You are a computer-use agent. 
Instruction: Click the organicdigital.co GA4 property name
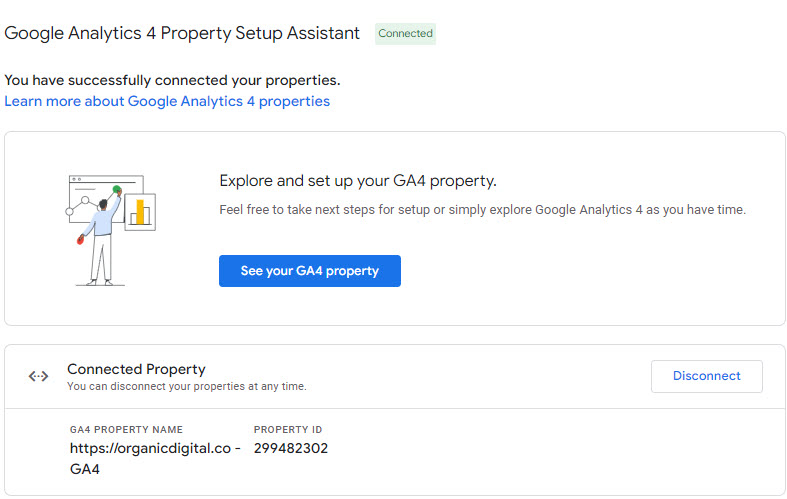tap(155, 458)
